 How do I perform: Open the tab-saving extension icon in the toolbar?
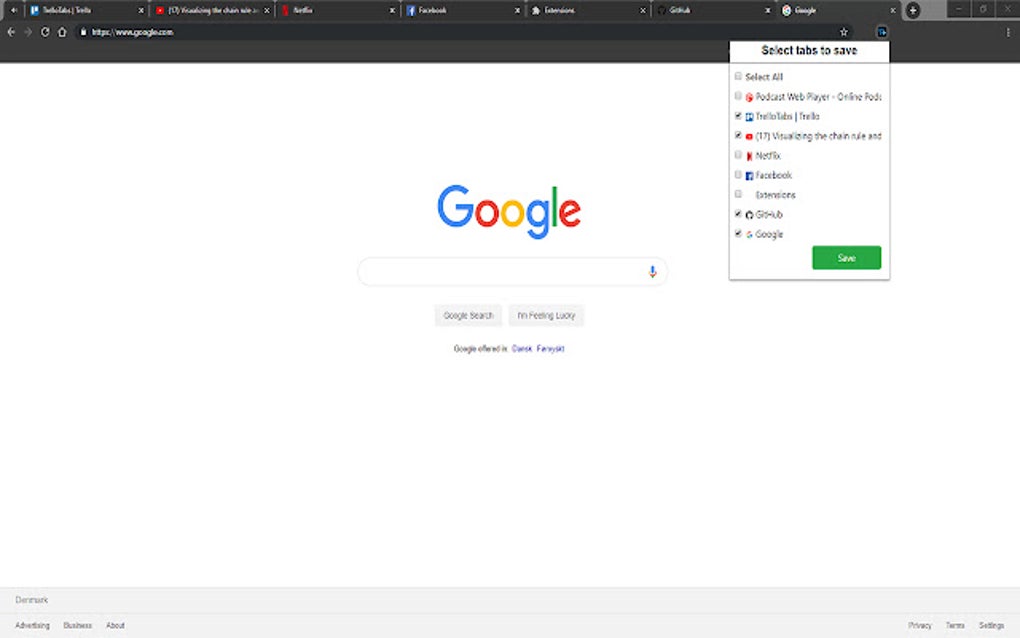881,31
